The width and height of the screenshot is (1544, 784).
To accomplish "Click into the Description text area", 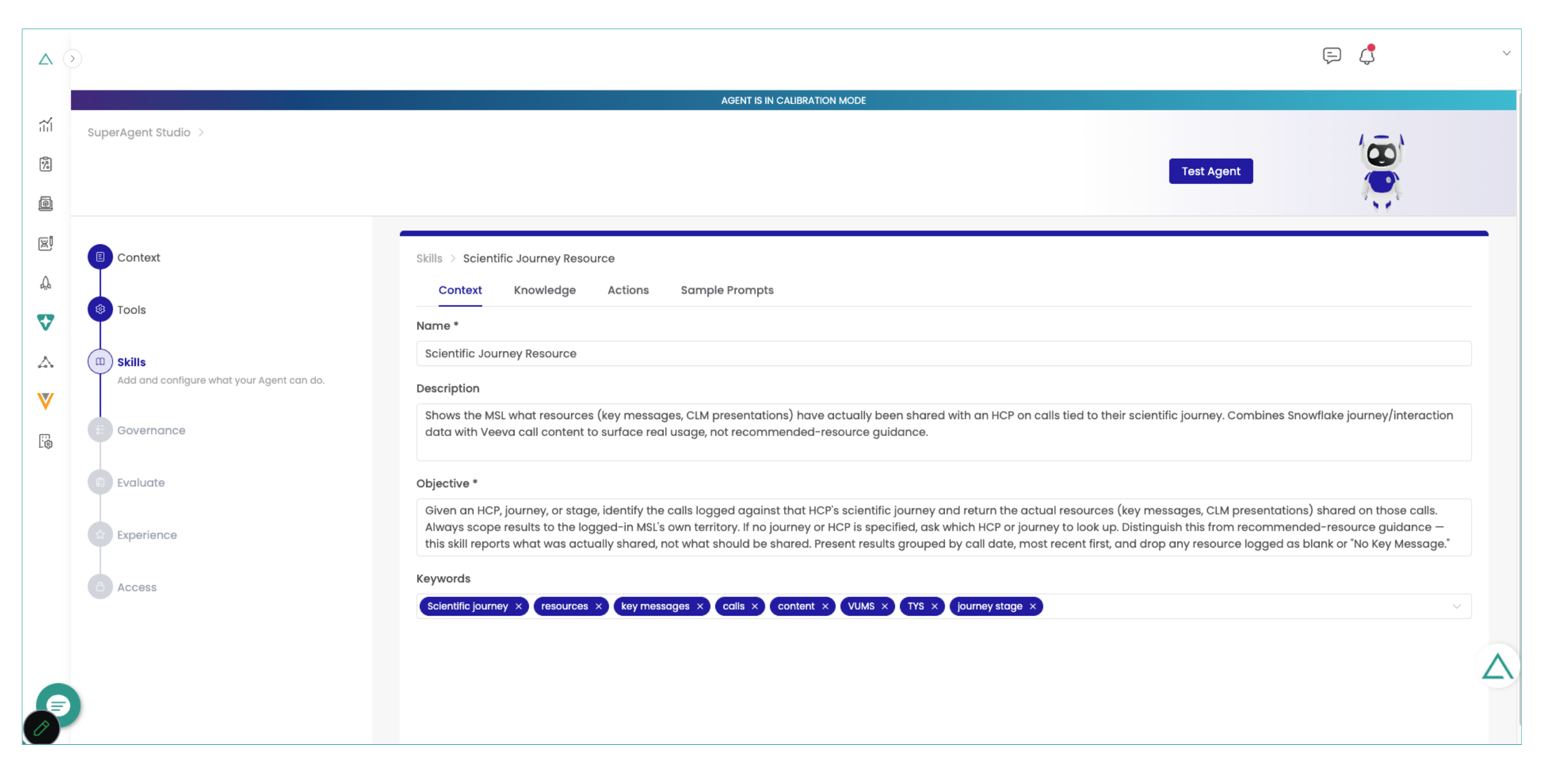I will 943,432.
